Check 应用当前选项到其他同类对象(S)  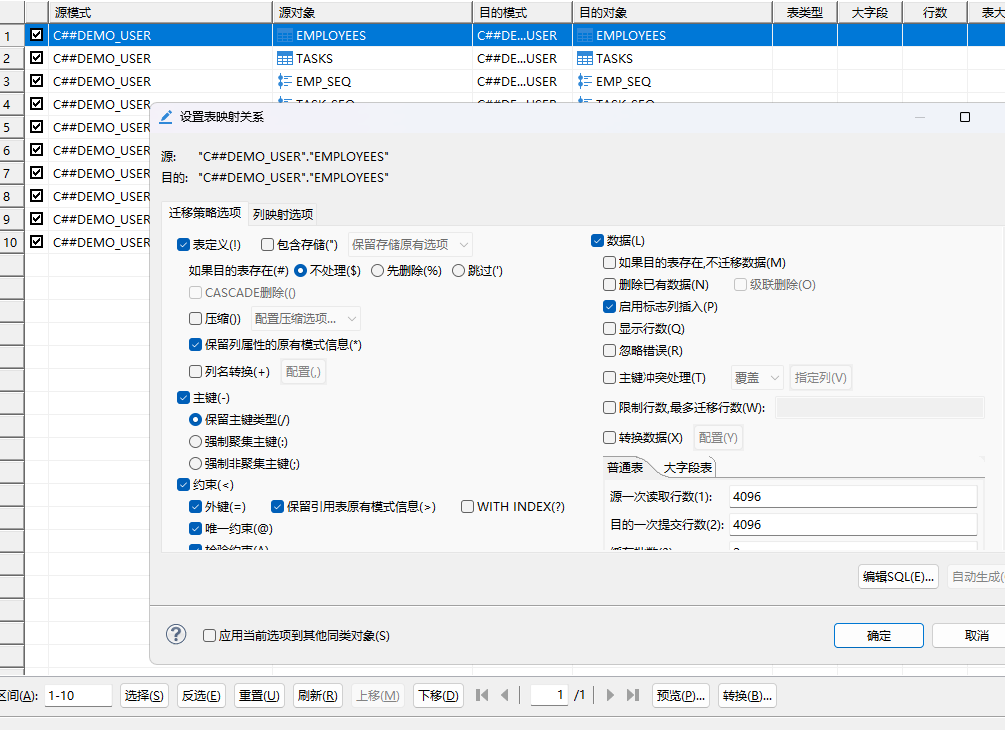(x=209, y=634)
